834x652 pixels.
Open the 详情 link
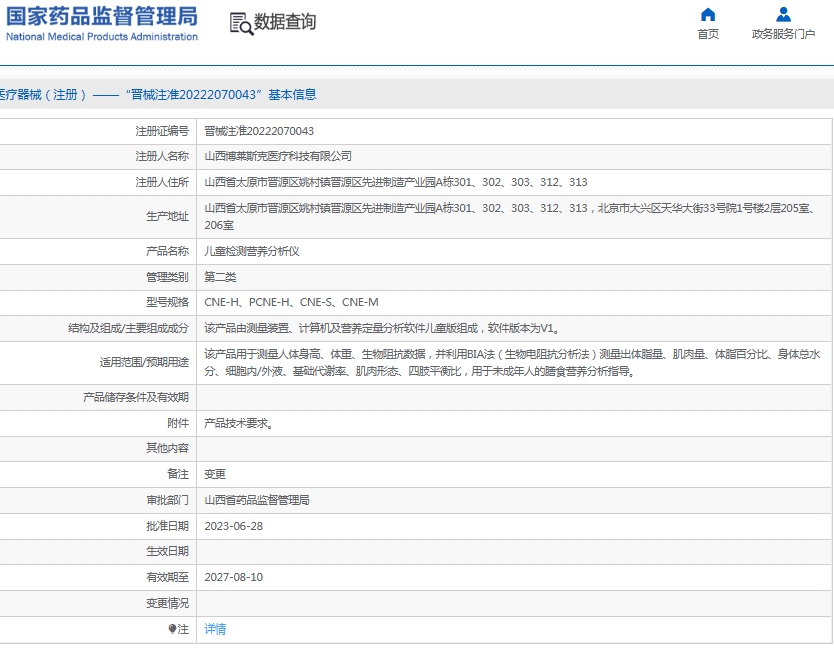[x=215, y=629]
